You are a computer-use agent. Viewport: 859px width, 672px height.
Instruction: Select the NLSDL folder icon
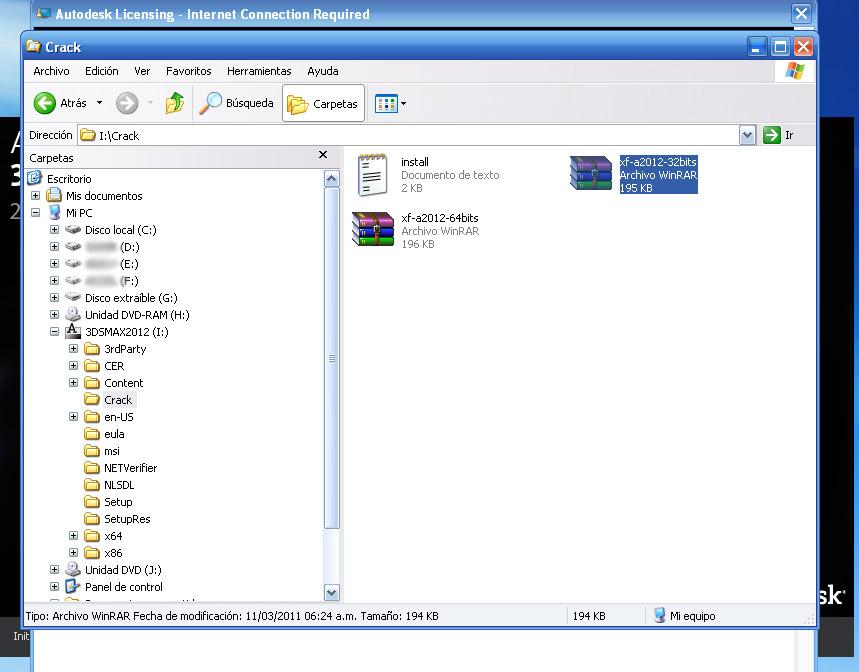[x=92, y=485]
